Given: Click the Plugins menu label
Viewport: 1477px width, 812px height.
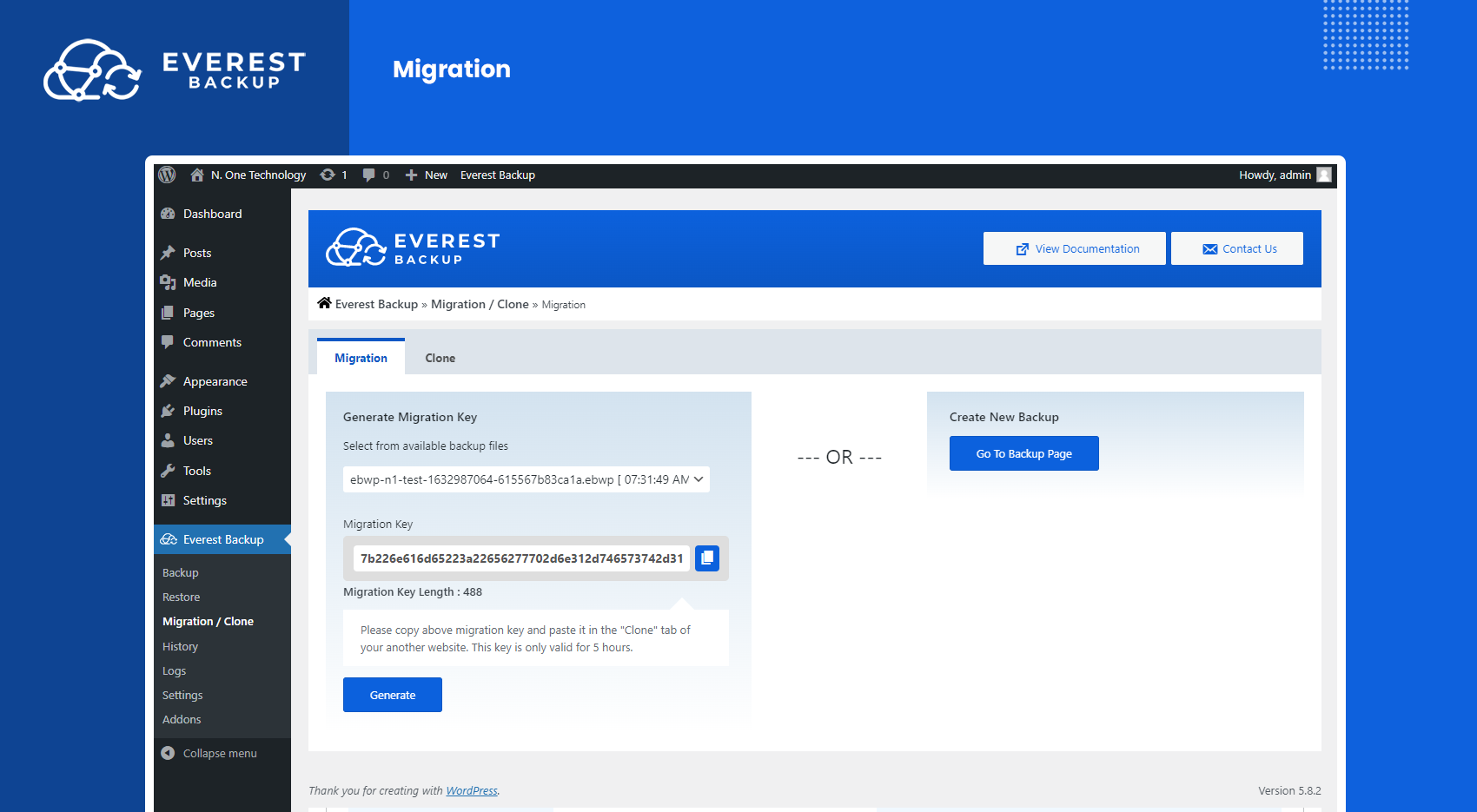Looking at the screenshot, I should coord(202,411).
